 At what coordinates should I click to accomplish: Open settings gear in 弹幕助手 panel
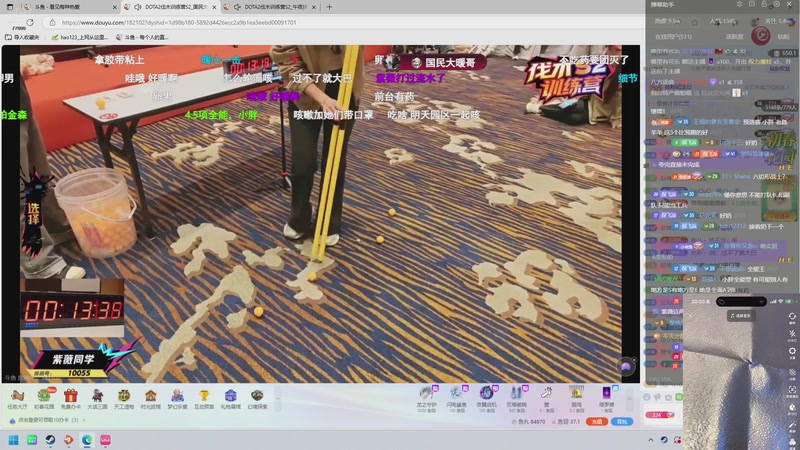tap(777, 4)
